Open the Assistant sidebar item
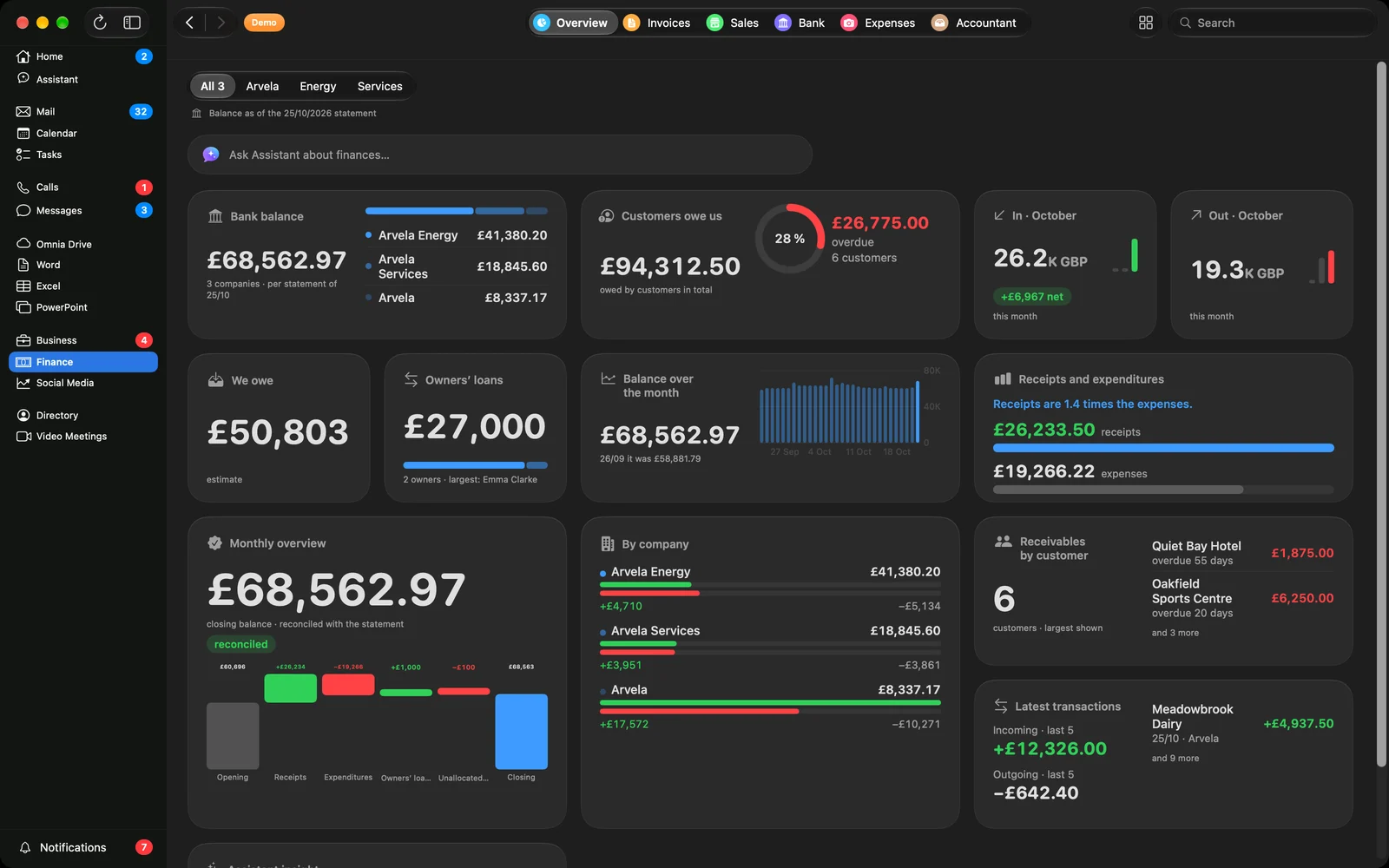1389x868 pixels. [x=83, y=79]
